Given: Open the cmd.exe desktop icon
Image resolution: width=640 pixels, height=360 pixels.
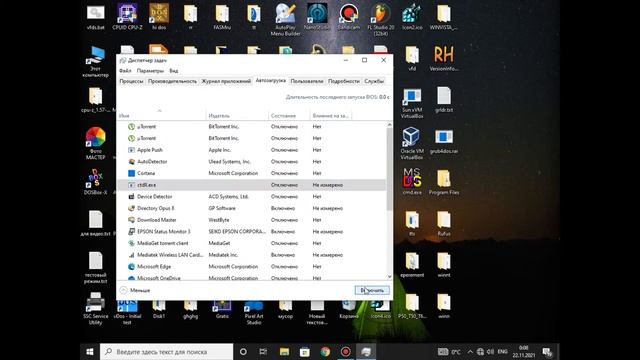Looking at the screenshot, I should pyautogui.click(x=412, y=182).
